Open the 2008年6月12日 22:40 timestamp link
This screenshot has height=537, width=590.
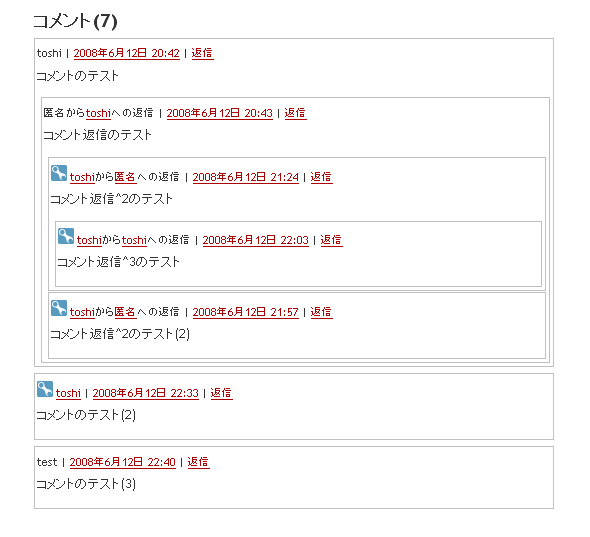click(x=122, y=462)
